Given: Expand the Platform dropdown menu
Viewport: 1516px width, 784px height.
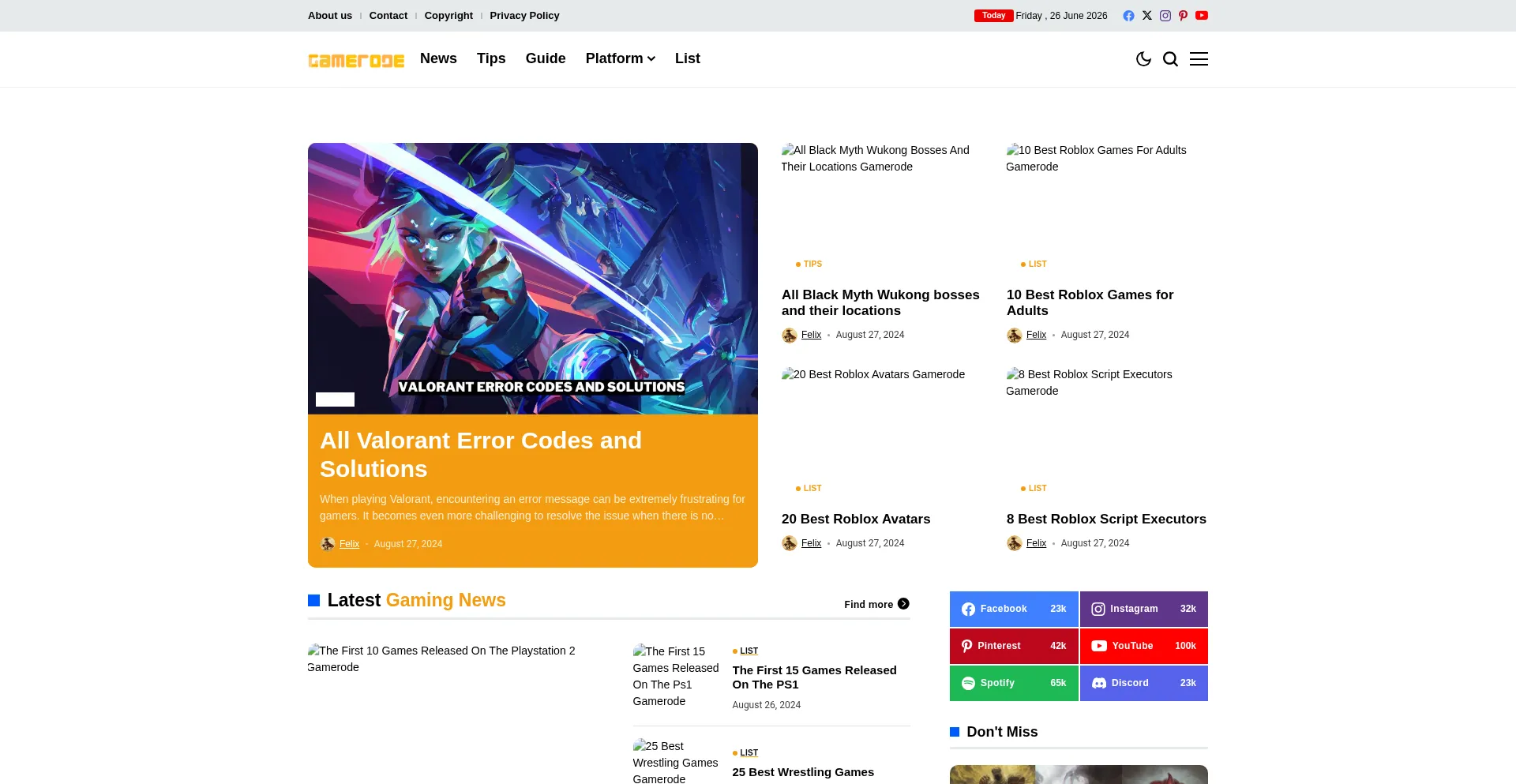Looking at the screenshot, I should click(x=621, y=58).
